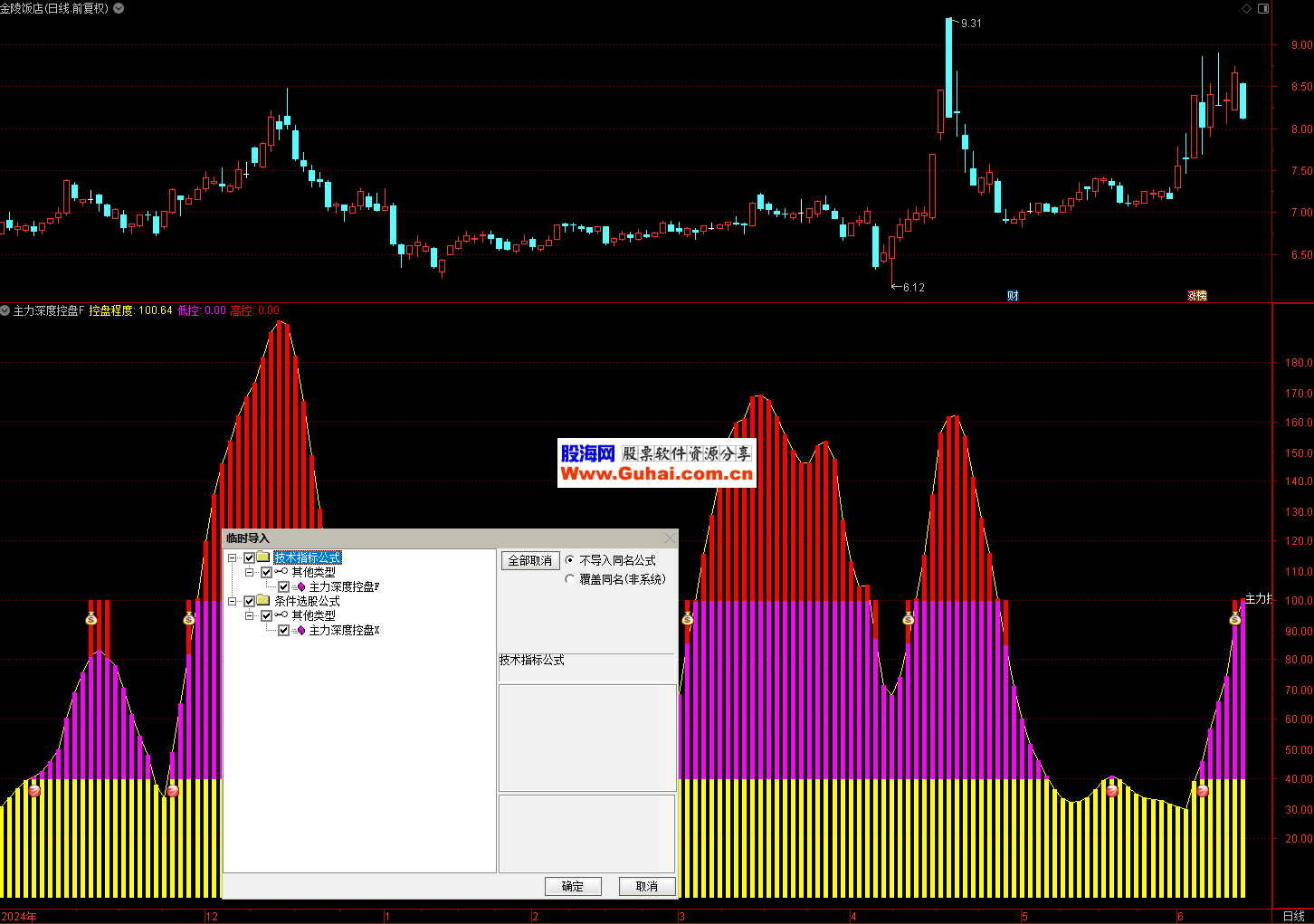Open the dropdown icon beside 金陵饭店 title

119,8
